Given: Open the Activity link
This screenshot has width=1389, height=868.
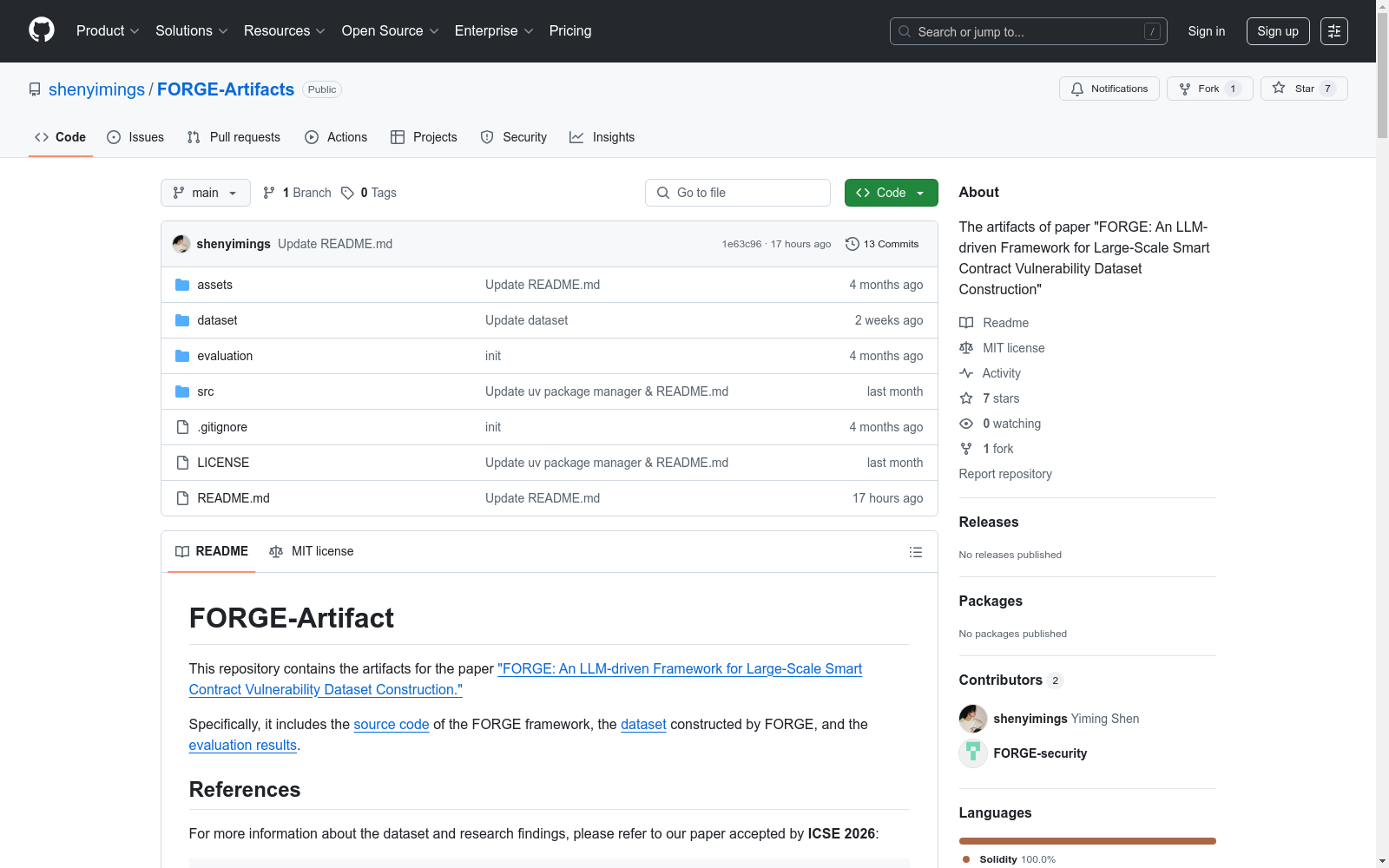Looking at the screenshot, I should click(x=990, y=373).
